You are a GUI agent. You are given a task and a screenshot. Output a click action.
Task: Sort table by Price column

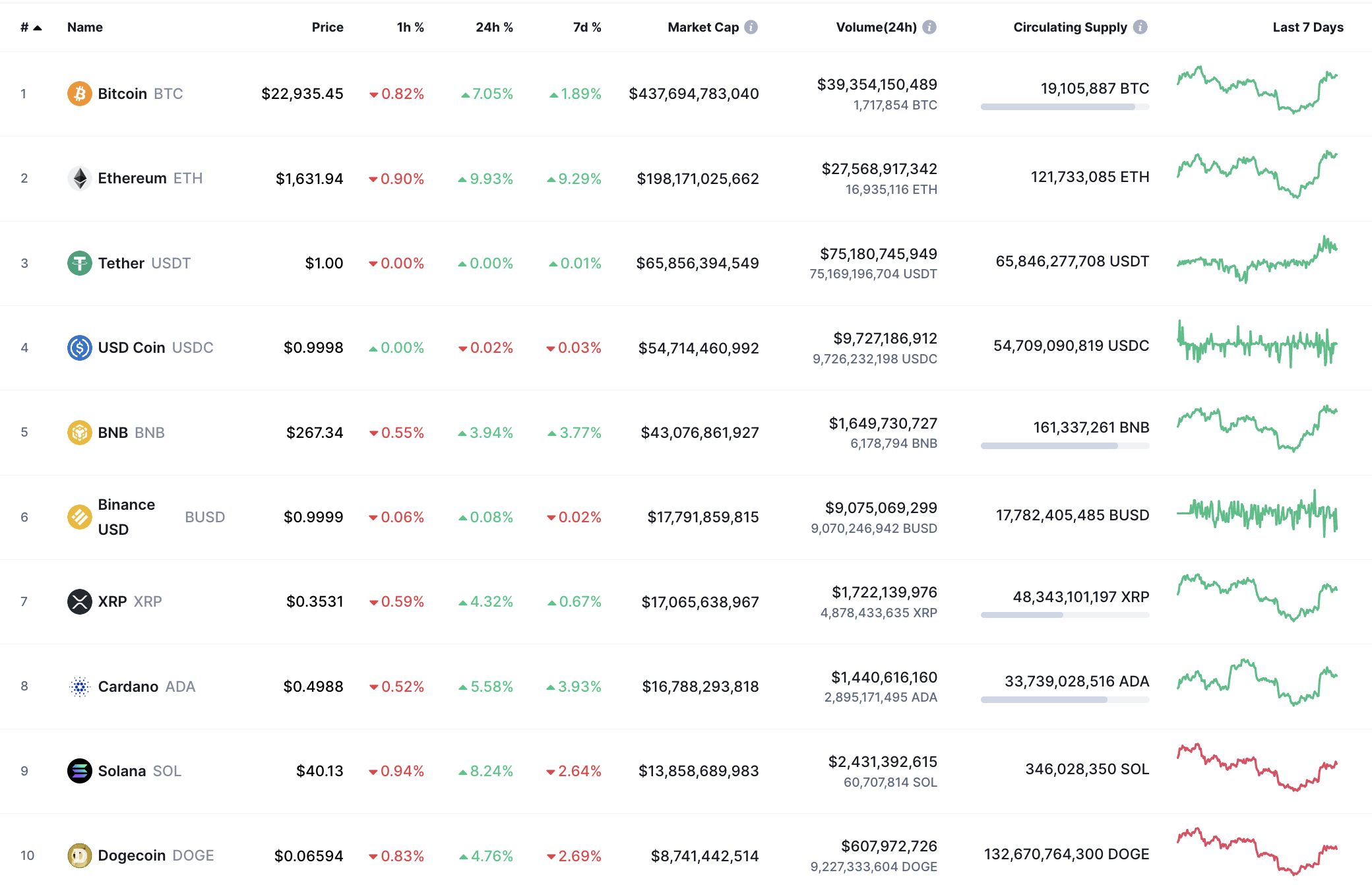tap(328, 27)
